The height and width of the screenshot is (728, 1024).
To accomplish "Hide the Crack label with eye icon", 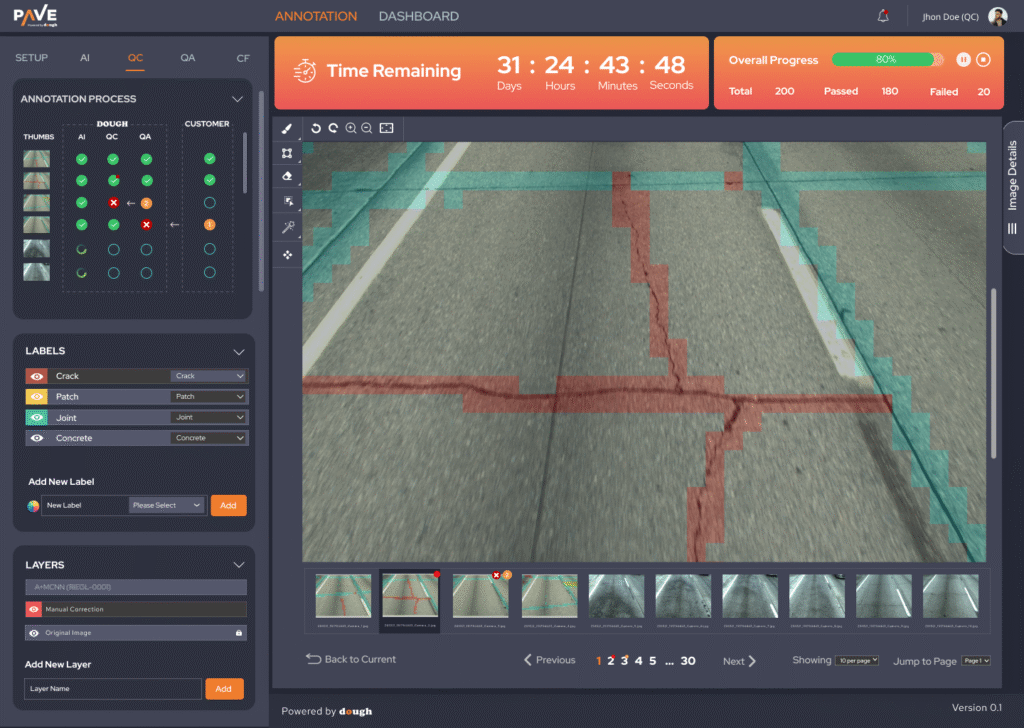I will 36,376.
